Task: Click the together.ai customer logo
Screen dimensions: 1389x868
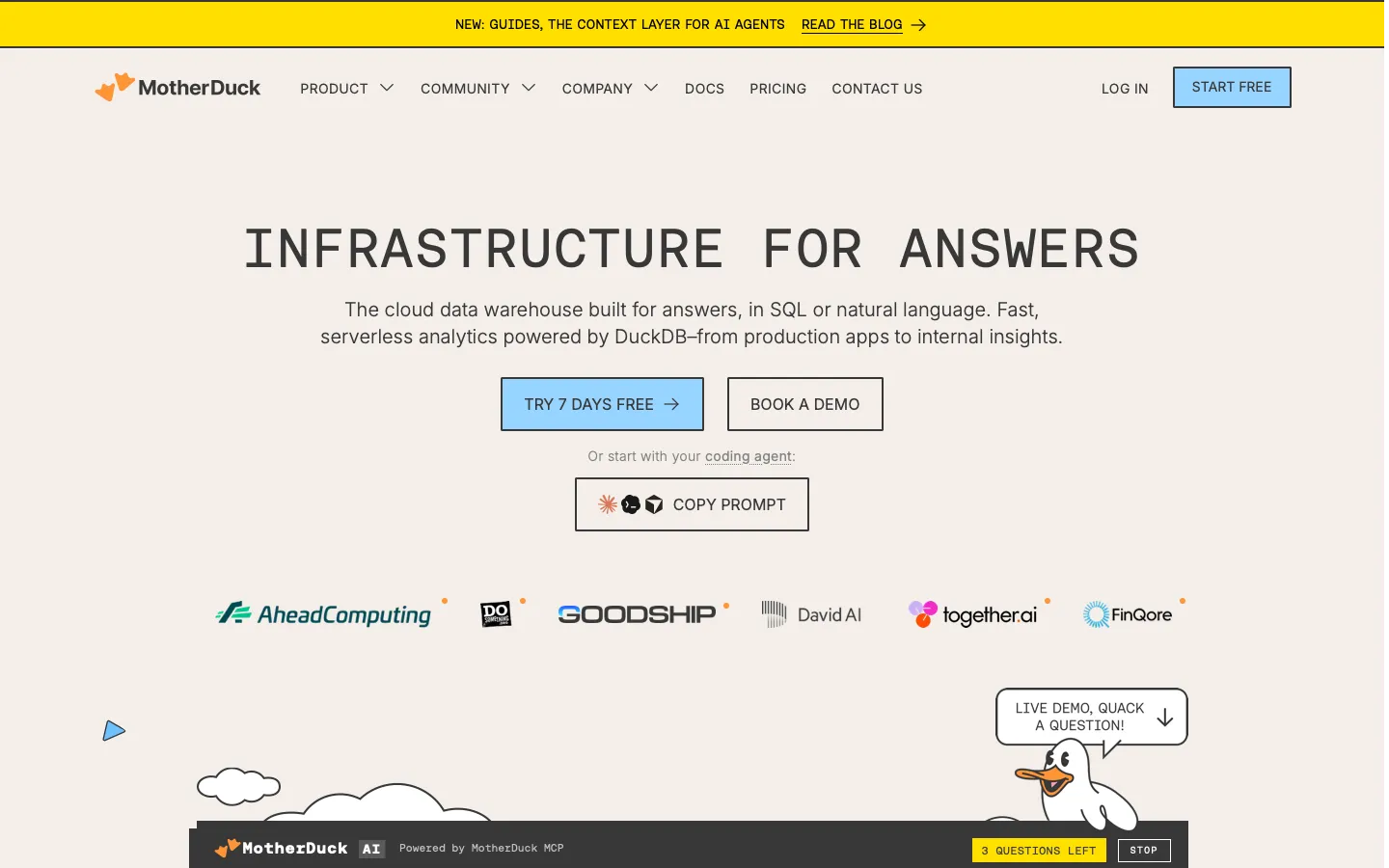Action: pos(972,614)
